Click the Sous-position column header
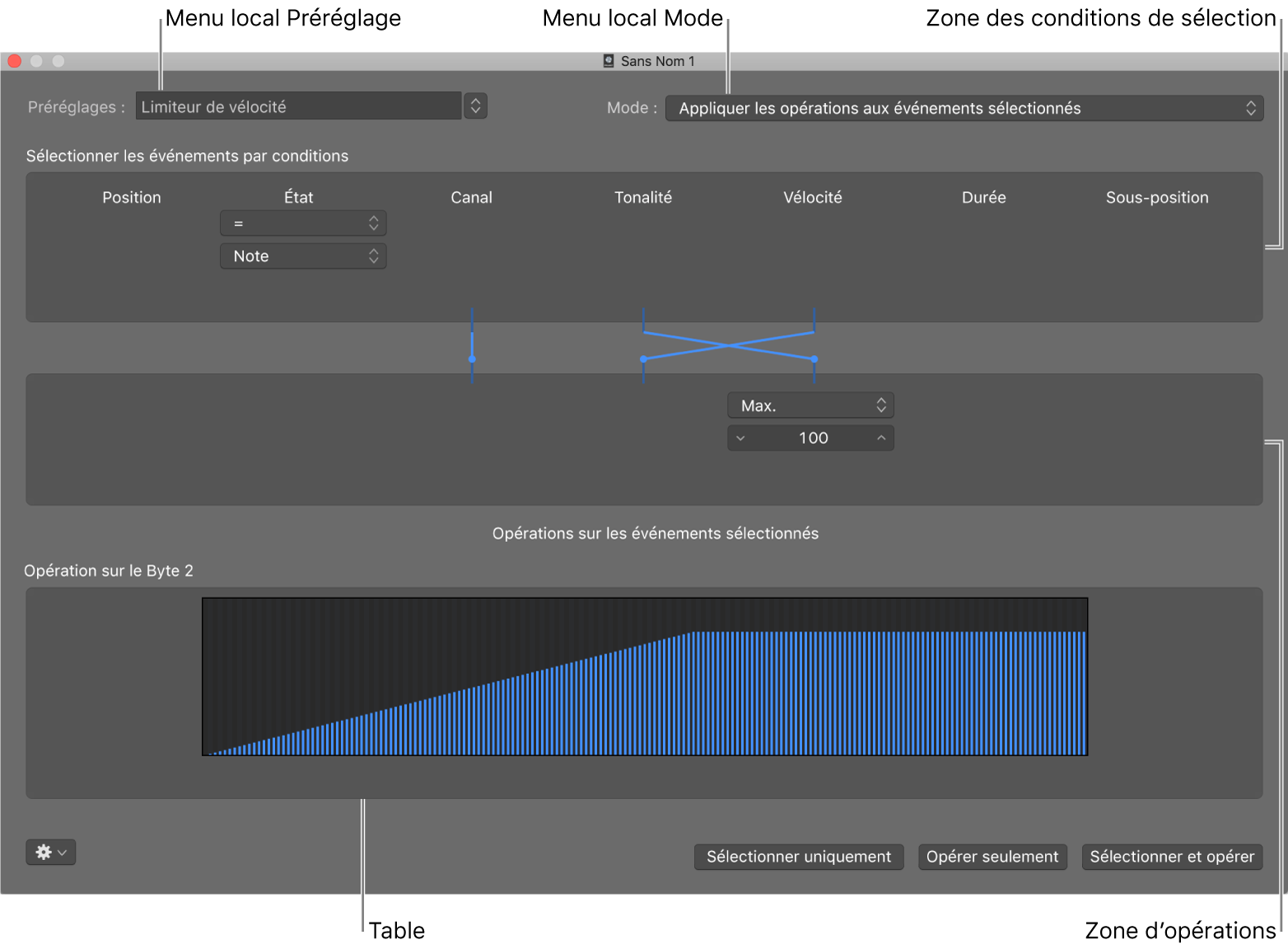1288x949 pixels. point(1156,198)
